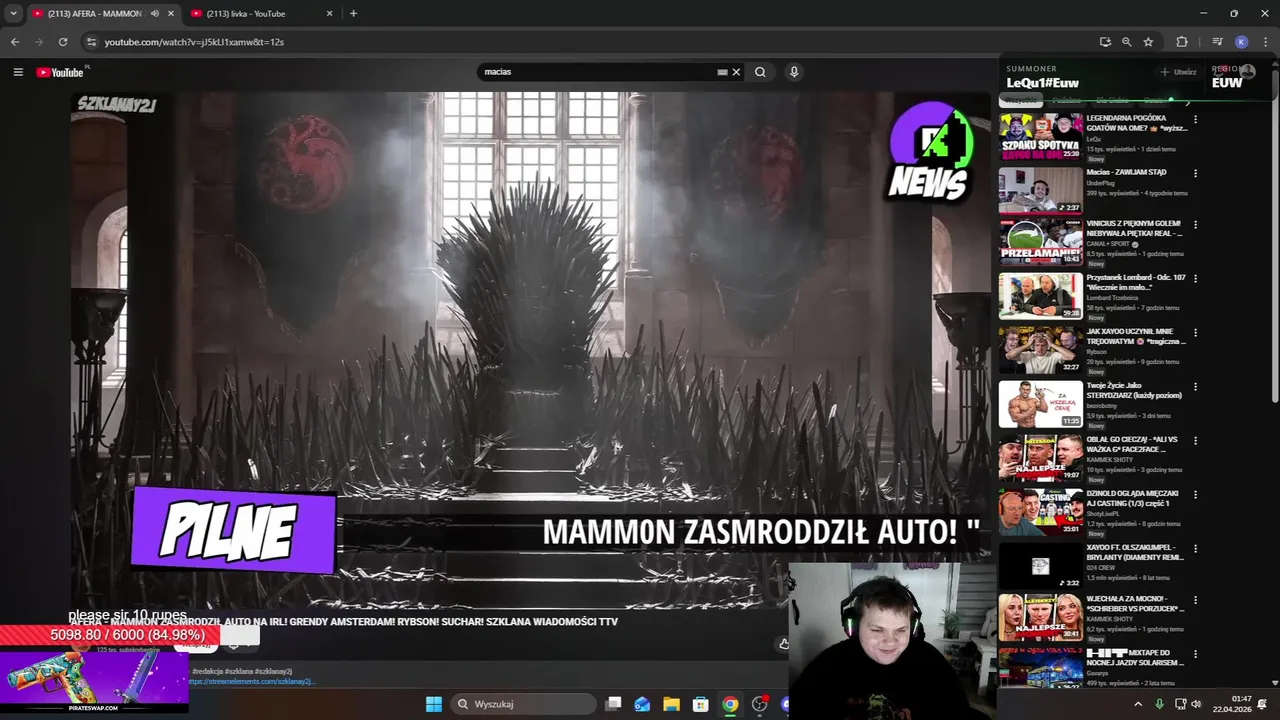This screenshot has height=720, width=1280.
Task: Open site information icon in address bar
Action: click(91, 42)
